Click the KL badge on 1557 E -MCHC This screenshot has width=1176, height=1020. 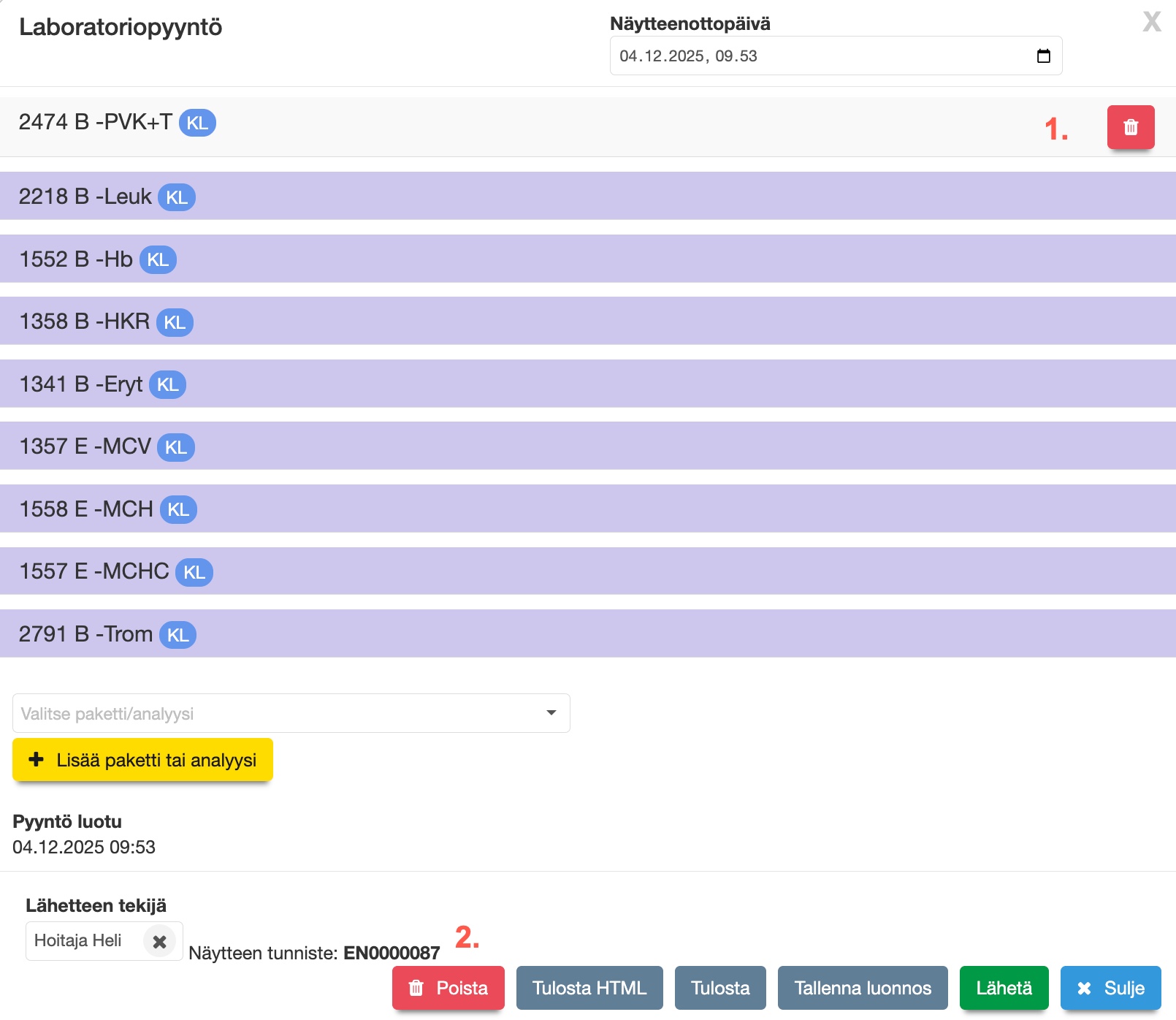194,572
